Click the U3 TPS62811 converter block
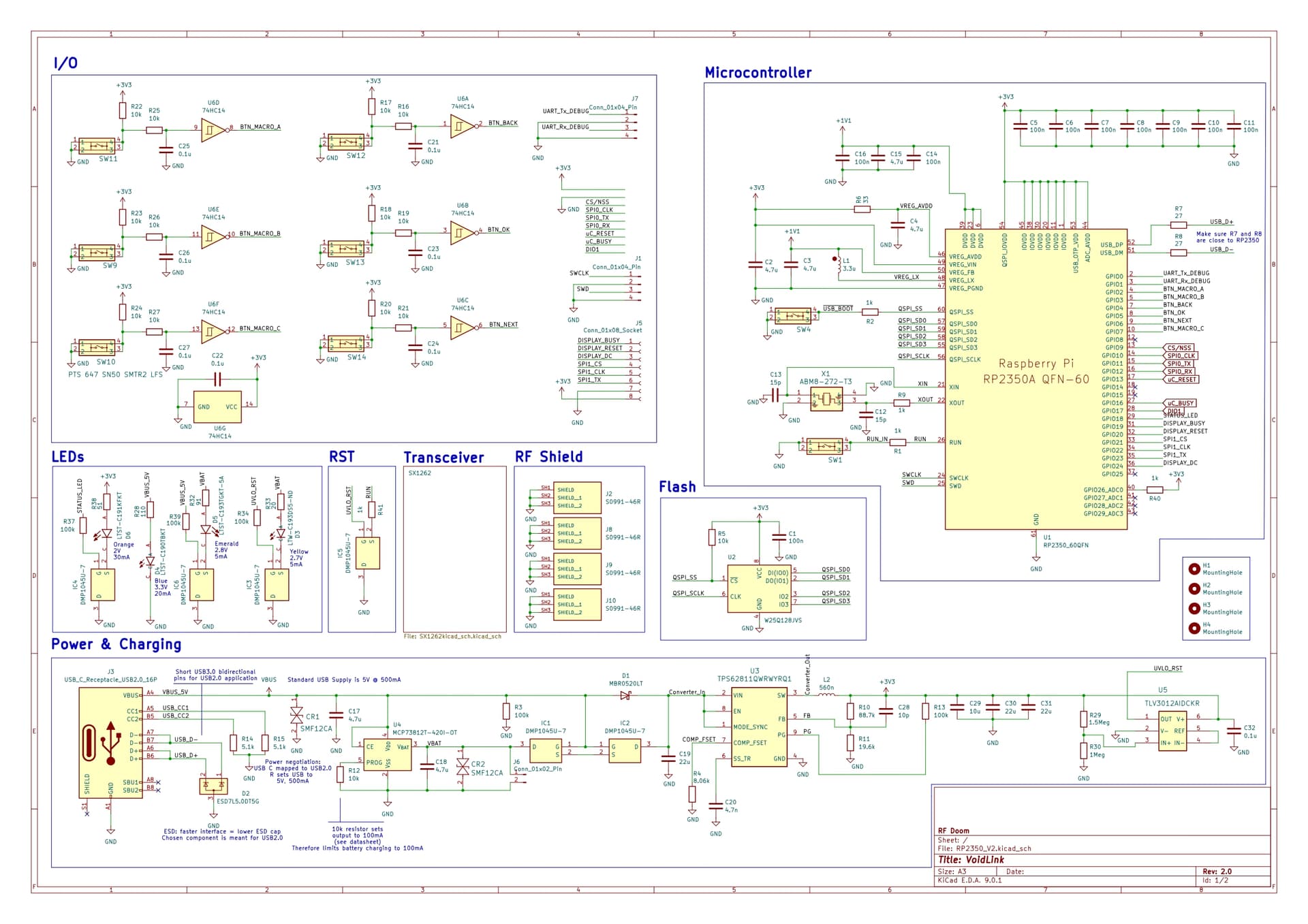Screen dimensions: 1308x924 coord(759,727)
